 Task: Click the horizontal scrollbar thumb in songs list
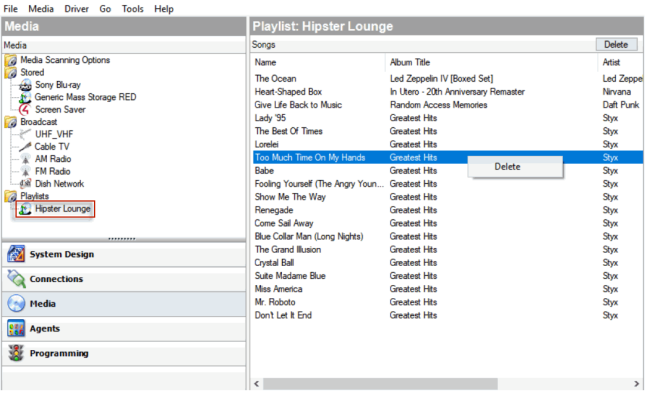tap(380, 384)
